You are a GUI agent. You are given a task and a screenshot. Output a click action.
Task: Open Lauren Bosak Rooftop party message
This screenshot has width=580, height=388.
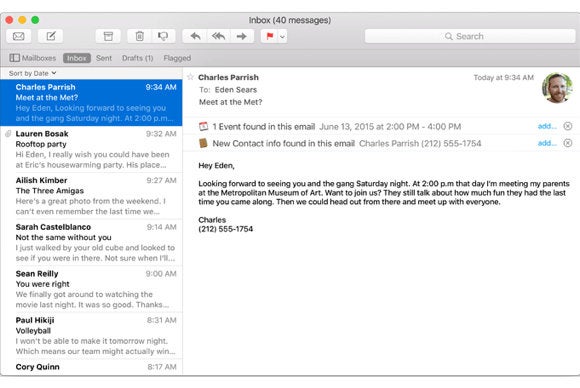click(91, 149)
